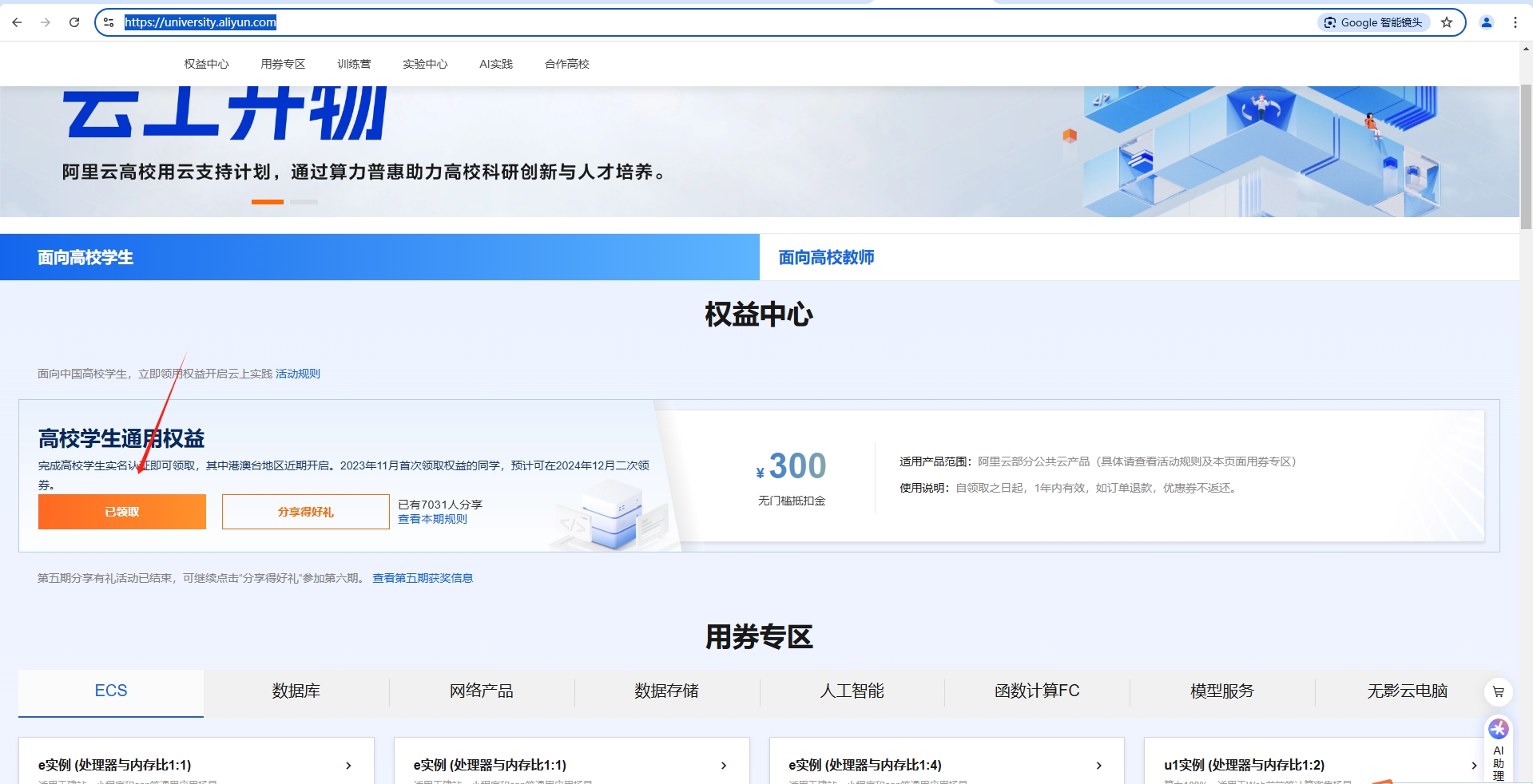Click the scrollbar up arrow
This screenshot has height=784, width=1533.
(x=1526, y=49)
